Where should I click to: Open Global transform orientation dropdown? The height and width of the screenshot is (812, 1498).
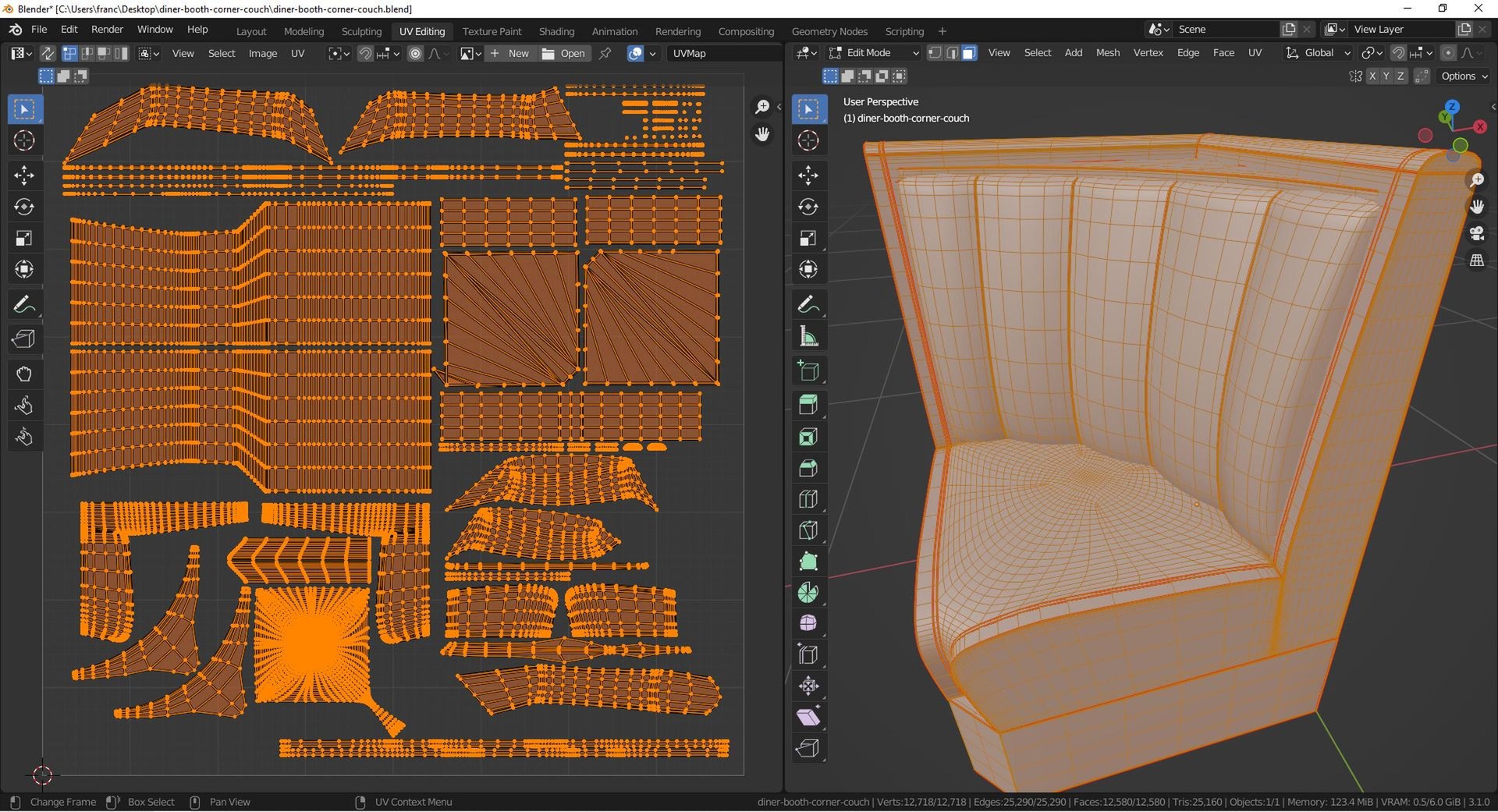pos(1318,52)
